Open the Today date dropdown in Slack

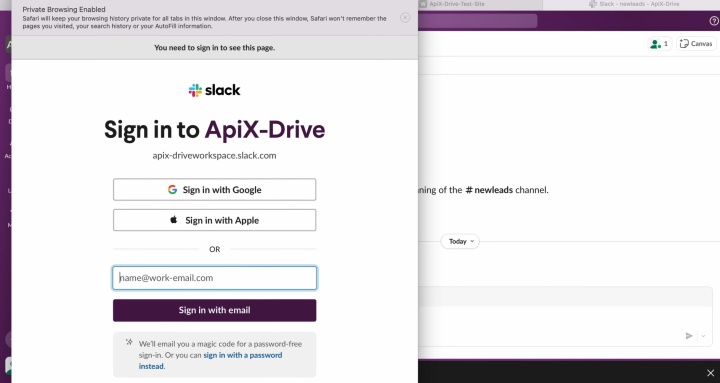461,242
